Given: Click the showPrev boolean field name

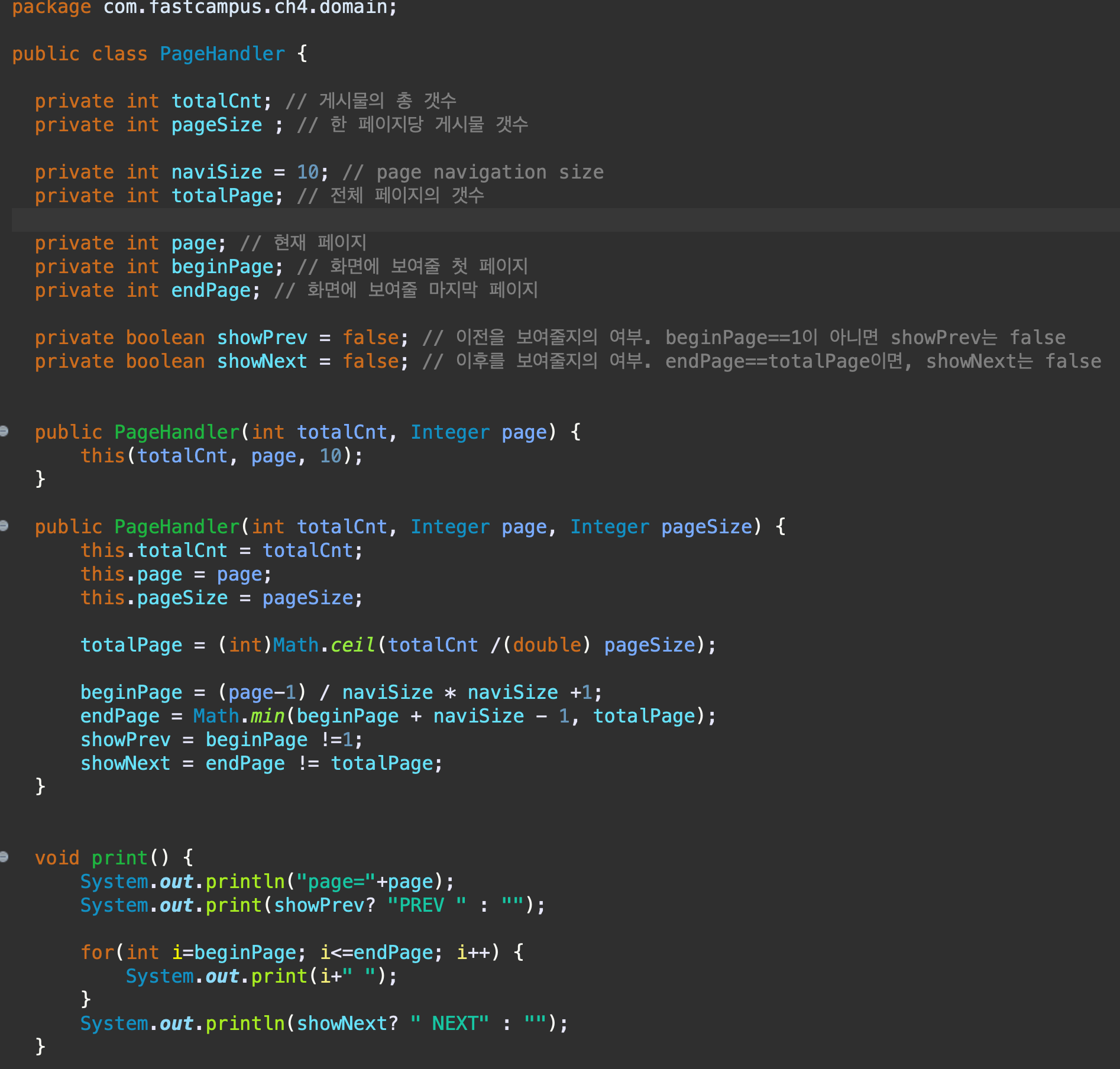Looking at the screenshot, I should click(x=262, y=338).
